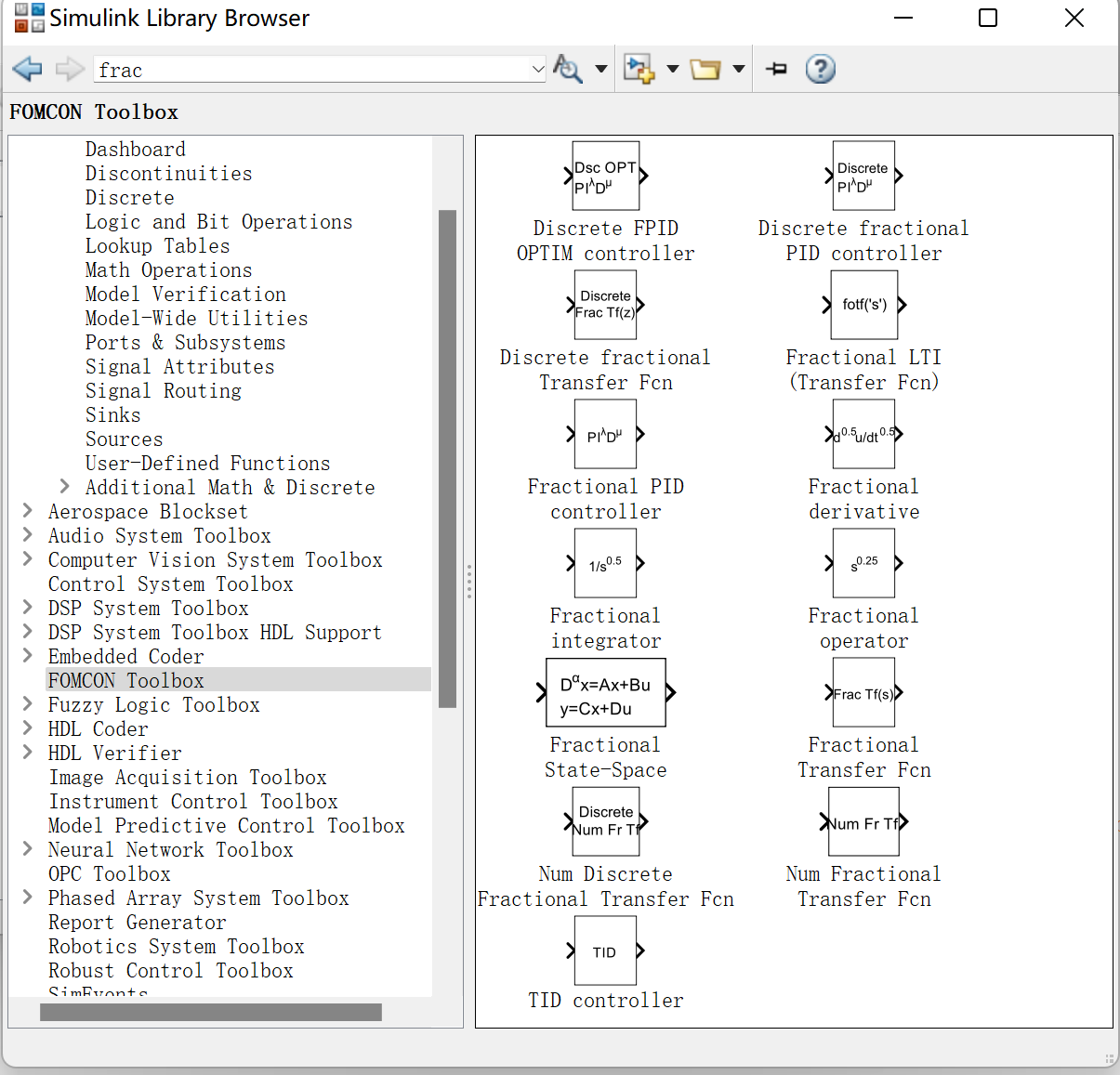The height and width of the screenshot is (1075, 1120).
Task: Open the search history dropdown arrow
Action: 538,70
